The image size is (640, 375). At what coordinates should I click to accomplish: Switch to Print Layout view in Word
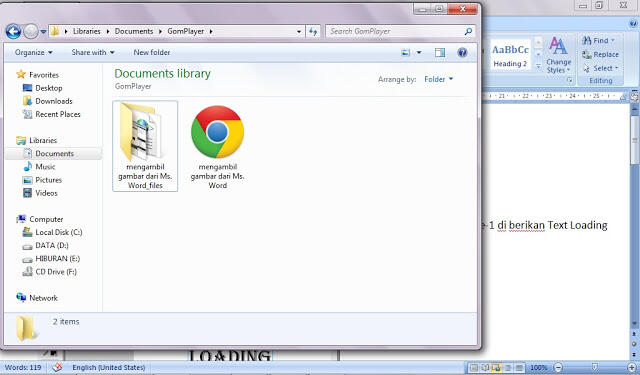(x=474, y=368)
